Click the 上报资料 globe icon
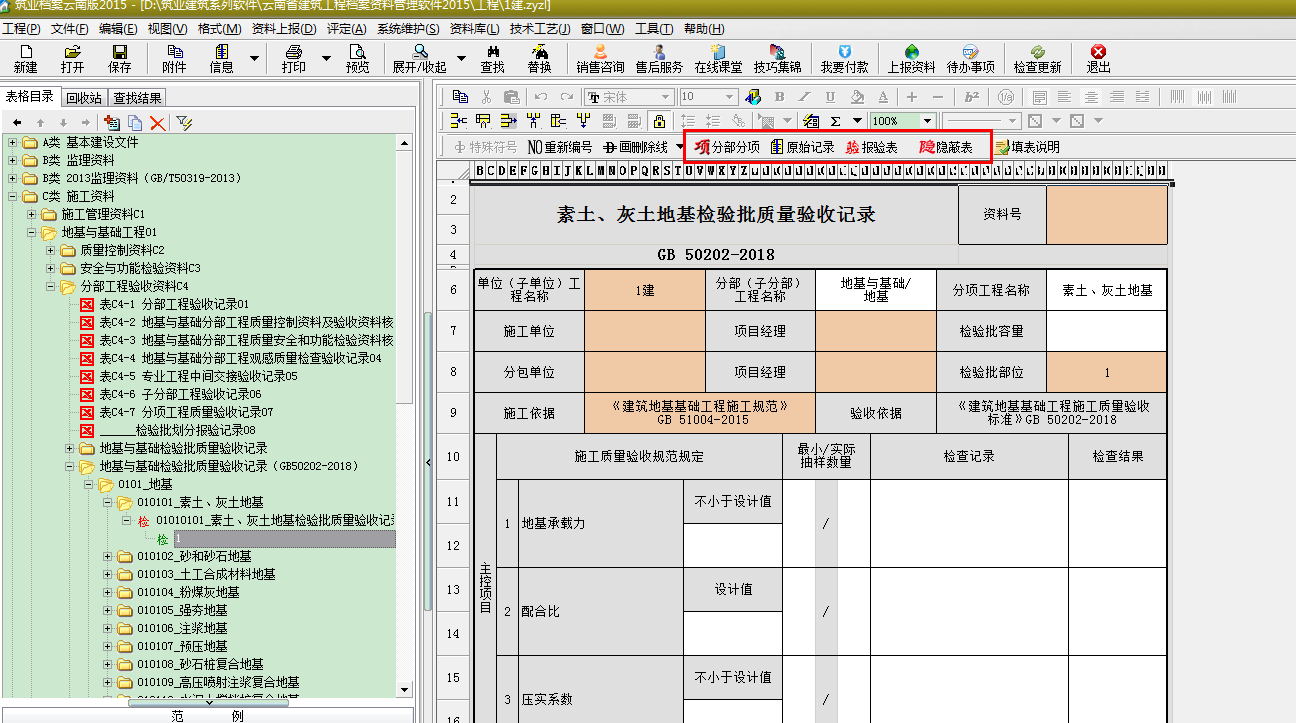The image size is (1296, 723). pyautogui.click(x=911, y=58)
